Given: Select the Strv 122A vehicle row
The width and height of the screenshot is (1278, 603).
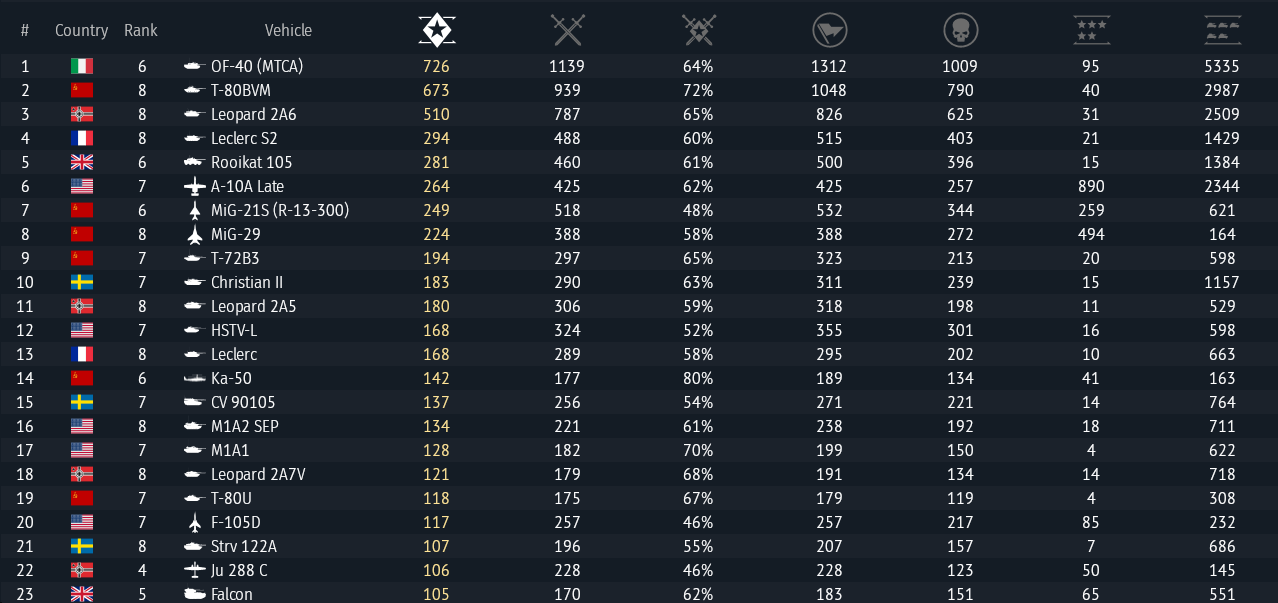Looking at the screenshot, I should click(x=639, y=546).
